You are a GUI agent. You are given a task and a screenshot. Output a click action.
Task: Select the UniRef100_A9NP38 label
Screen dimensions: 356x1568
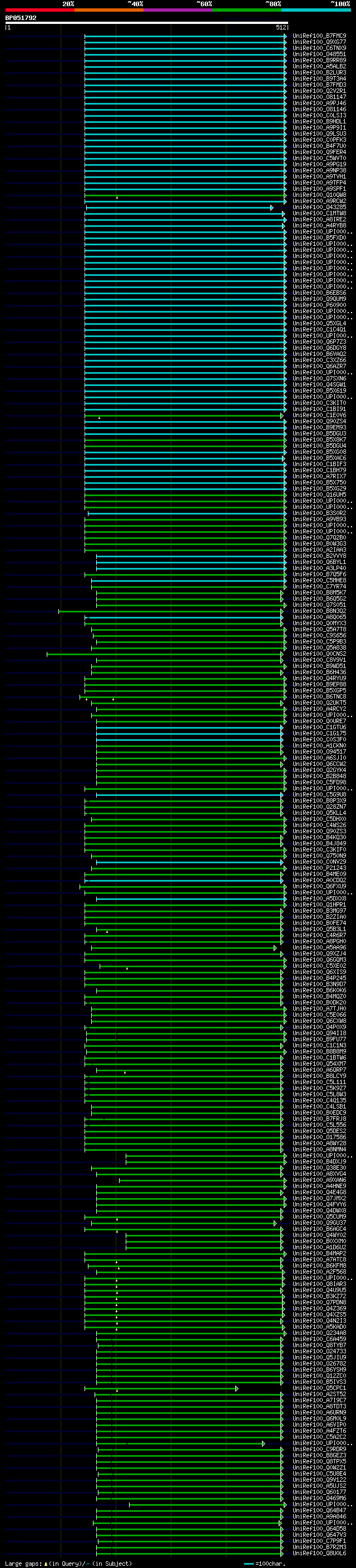point(319,170)
